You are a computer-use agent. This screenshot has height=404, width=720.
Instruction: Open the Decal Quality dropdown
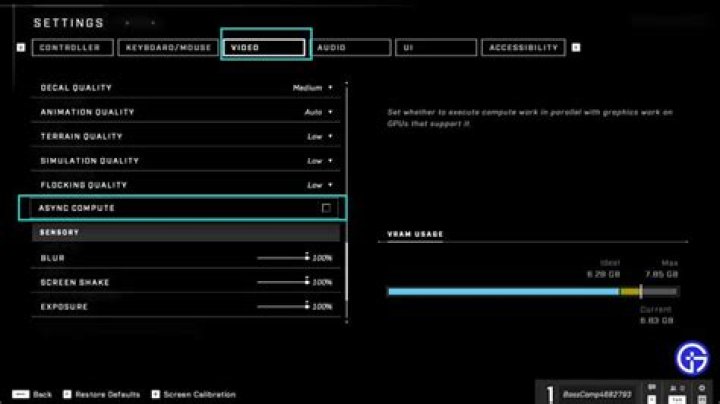pyautogui.click(x=313, y=88)
